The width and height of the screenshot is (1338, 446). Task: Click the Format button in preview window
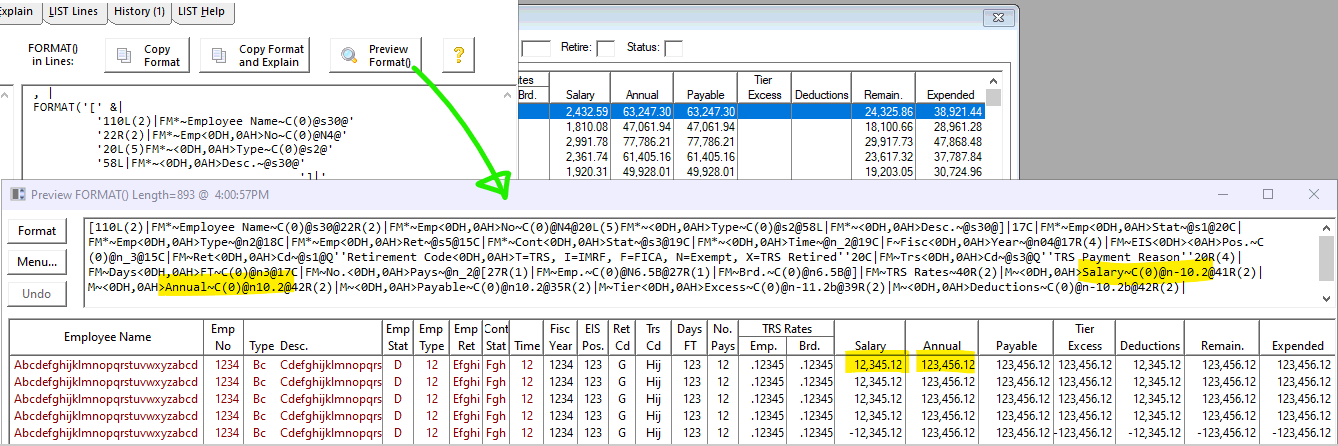pos(37,231)
